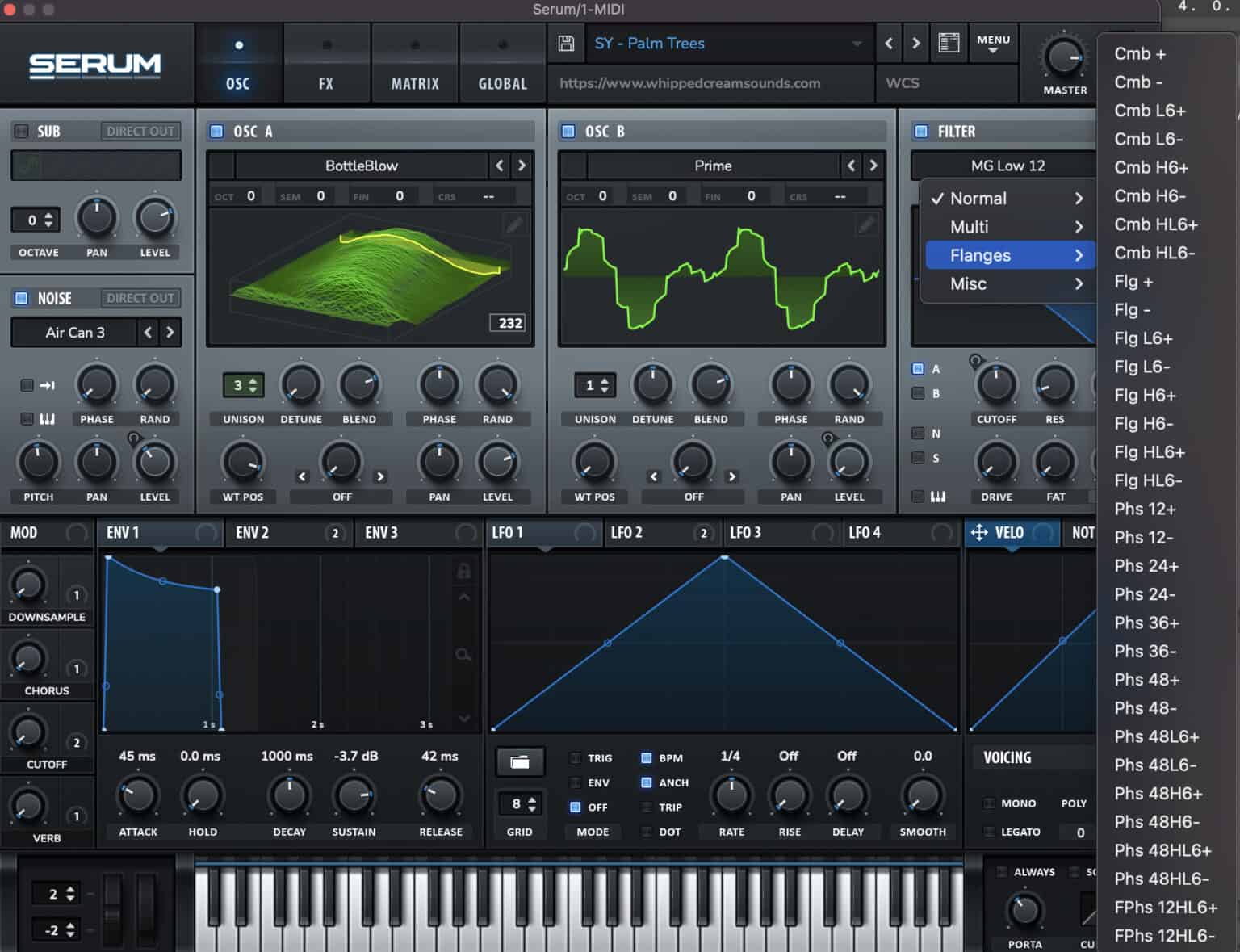This screenshot has height=952, width=1240.
Task: Switch to the FX tab
Action: tap(326, 62)
